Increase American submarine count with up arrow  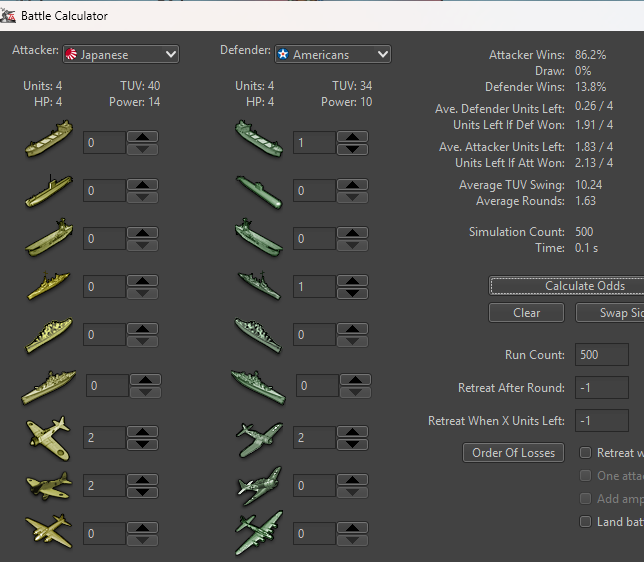[352, 185]
